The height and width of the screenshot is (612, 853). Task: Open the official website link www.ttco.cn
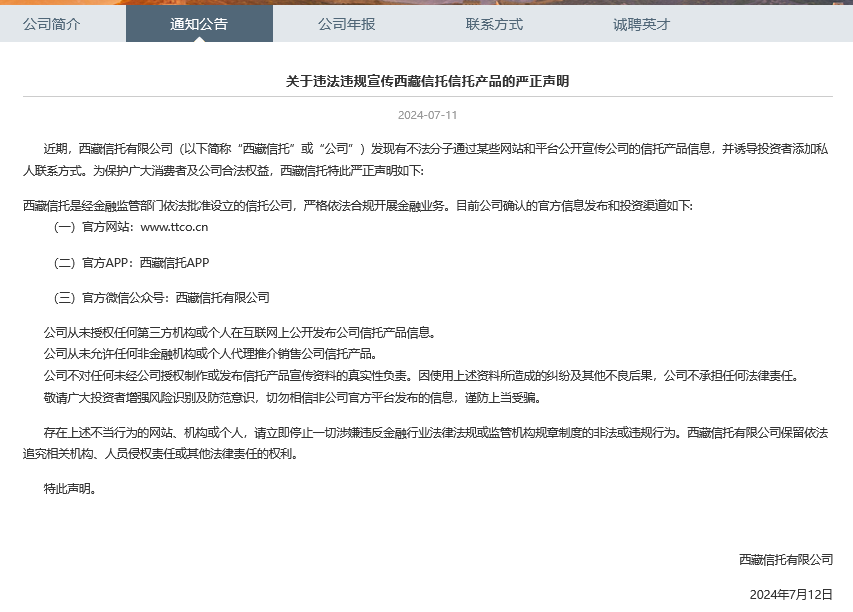(x=172, y=226)
